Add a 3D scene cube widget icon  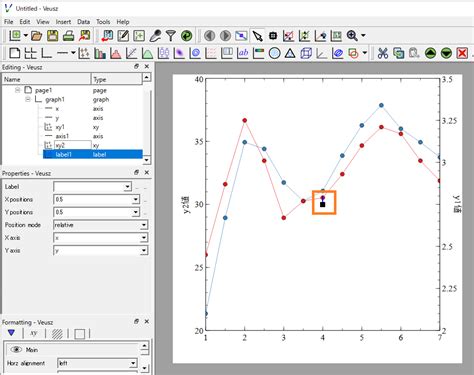click(306, 53)
